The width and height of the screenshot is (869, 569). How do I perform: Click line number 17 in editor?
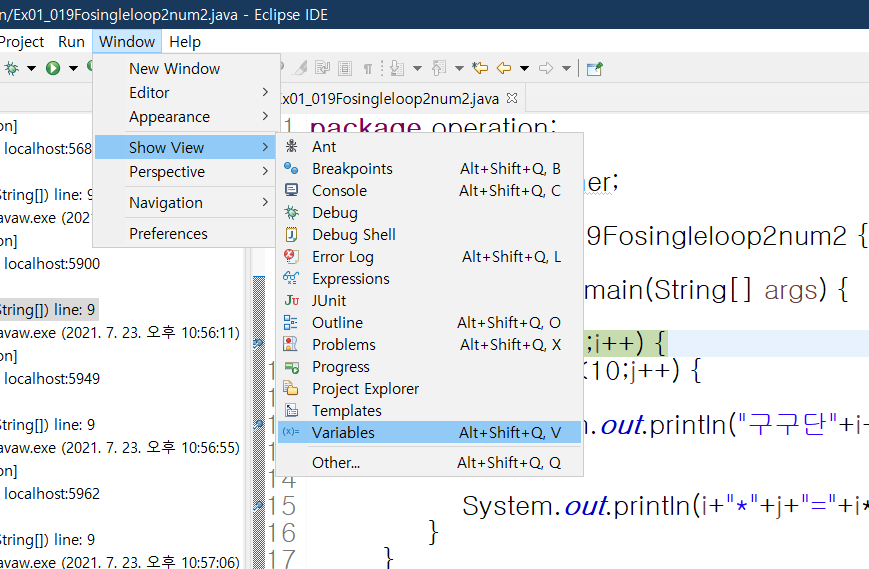tap(282, 558)
